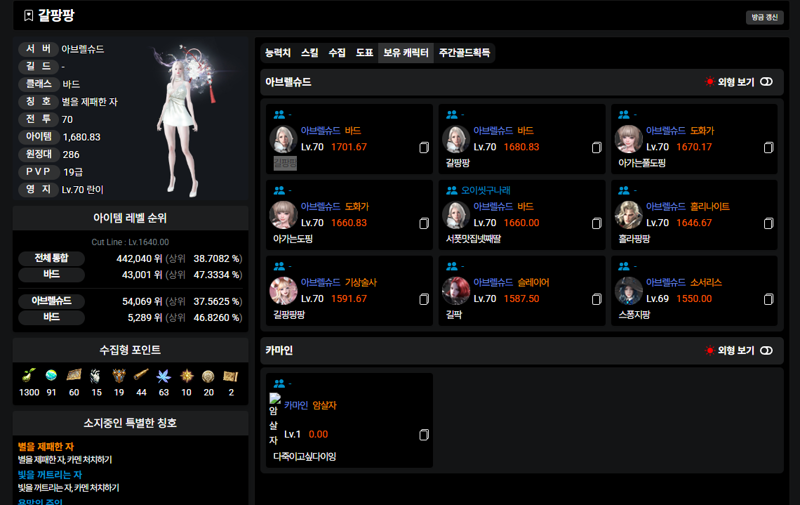Click portrait of 길팡팡팡 기상술사
This screenshot has width=800, height=505.
click(x=283, y=291)
